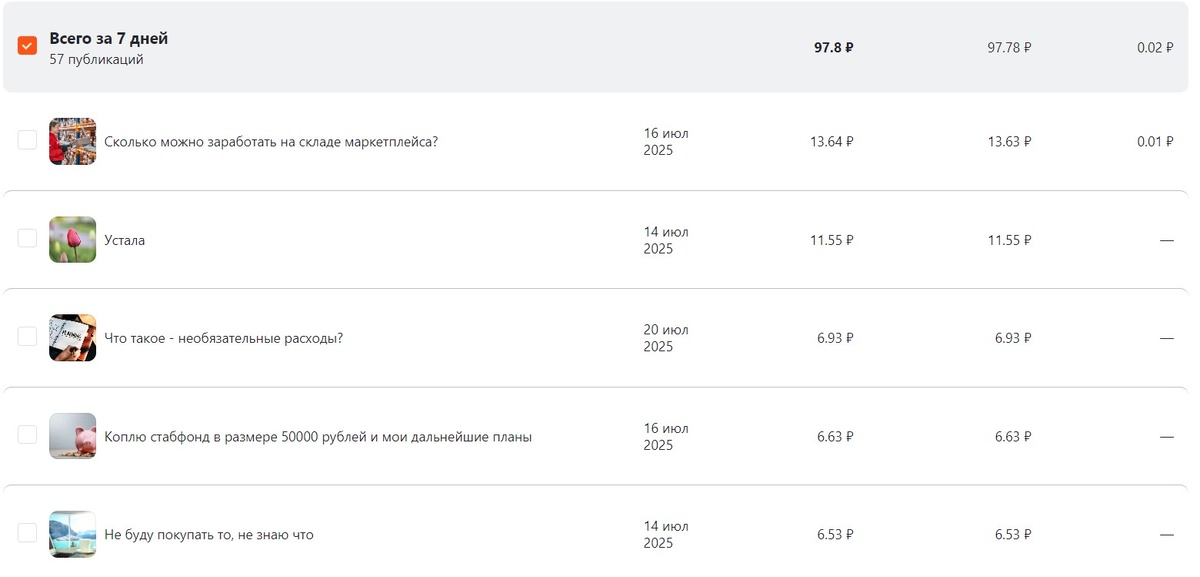
Task: Enable checkbox for the 50000 rubles stabfund post
Action: (x=27, y=435)
